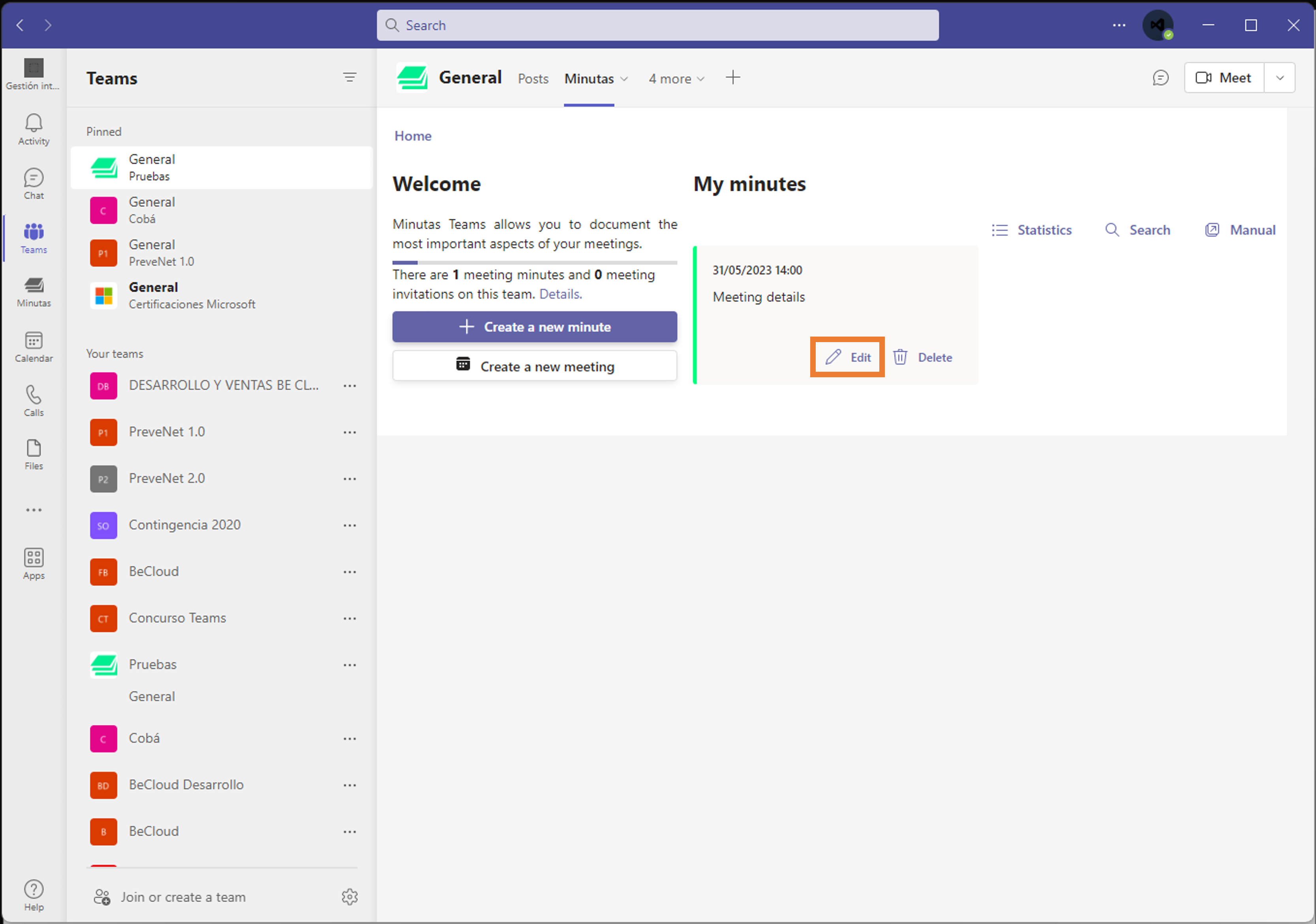Open the Files icon

pos(33,455)
